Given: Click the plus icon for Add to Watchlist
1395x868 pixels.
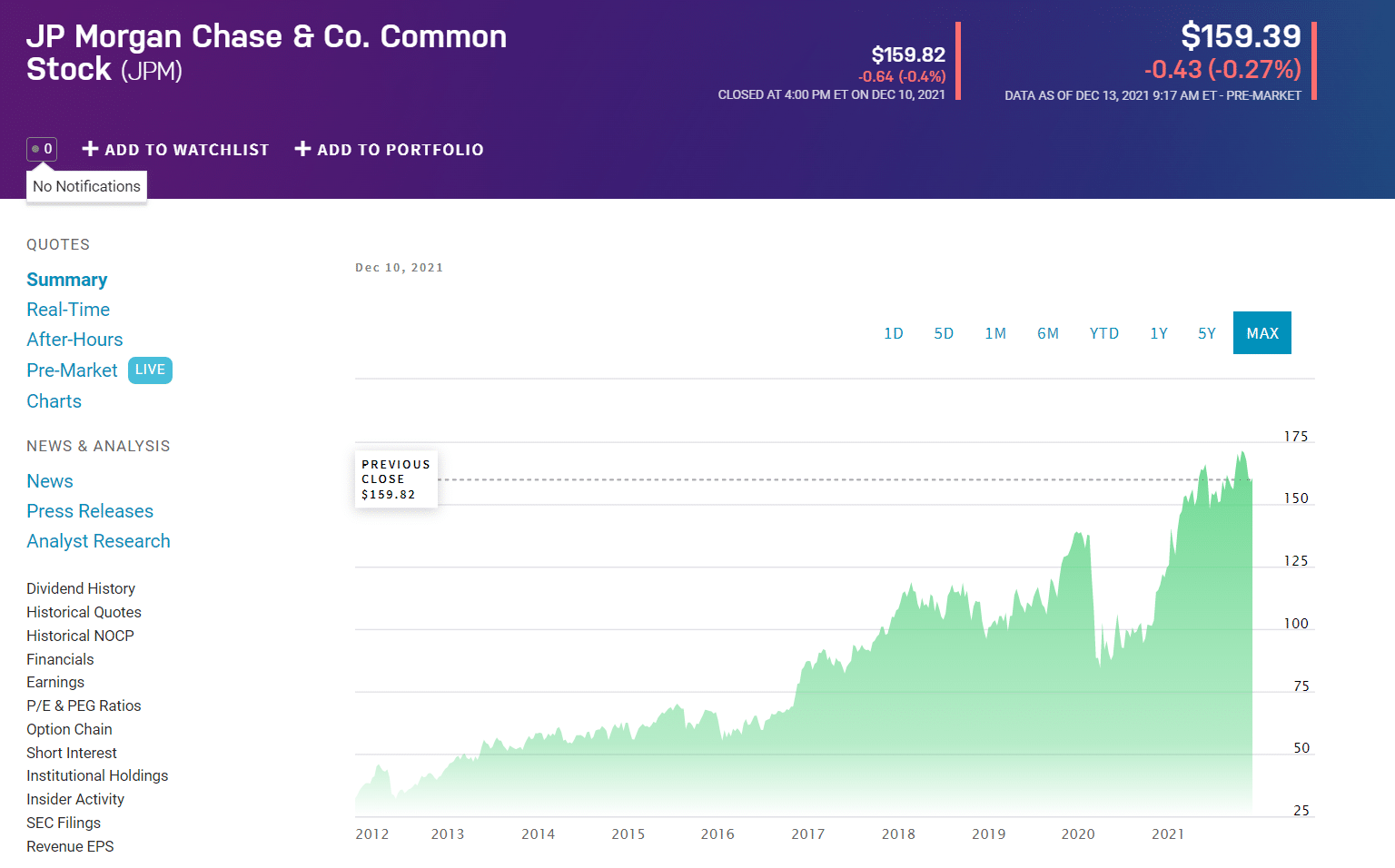Looking at the screenshot, I should click(x=90, y=148).
